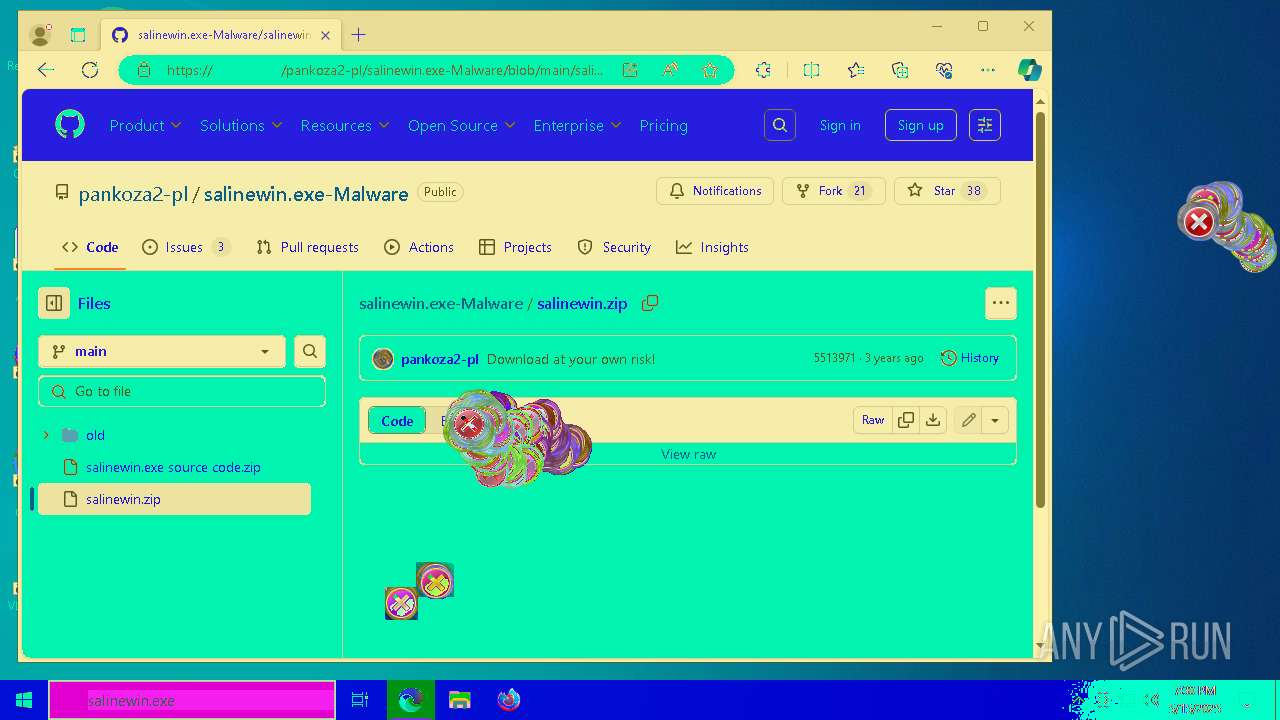Open the Projects tab
The width and height of the screenshot is (1280, 720).
click(515, 247)
